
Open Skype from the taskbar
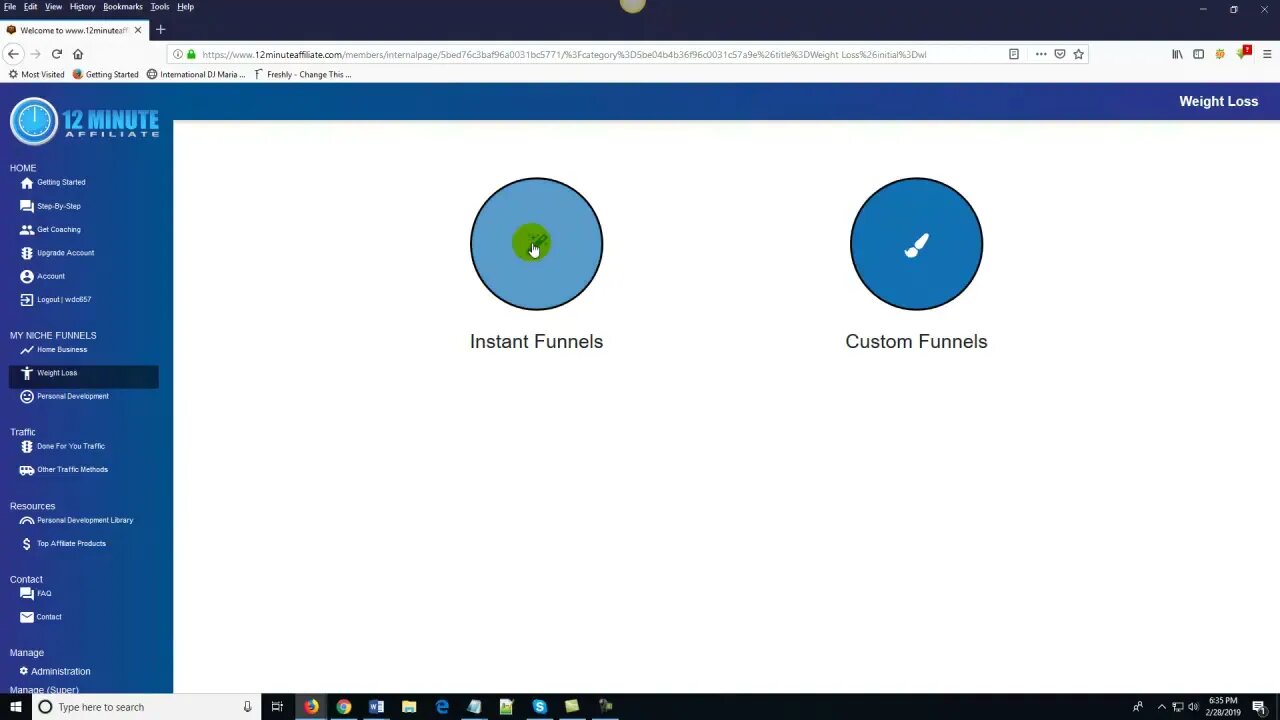[539, 707]
